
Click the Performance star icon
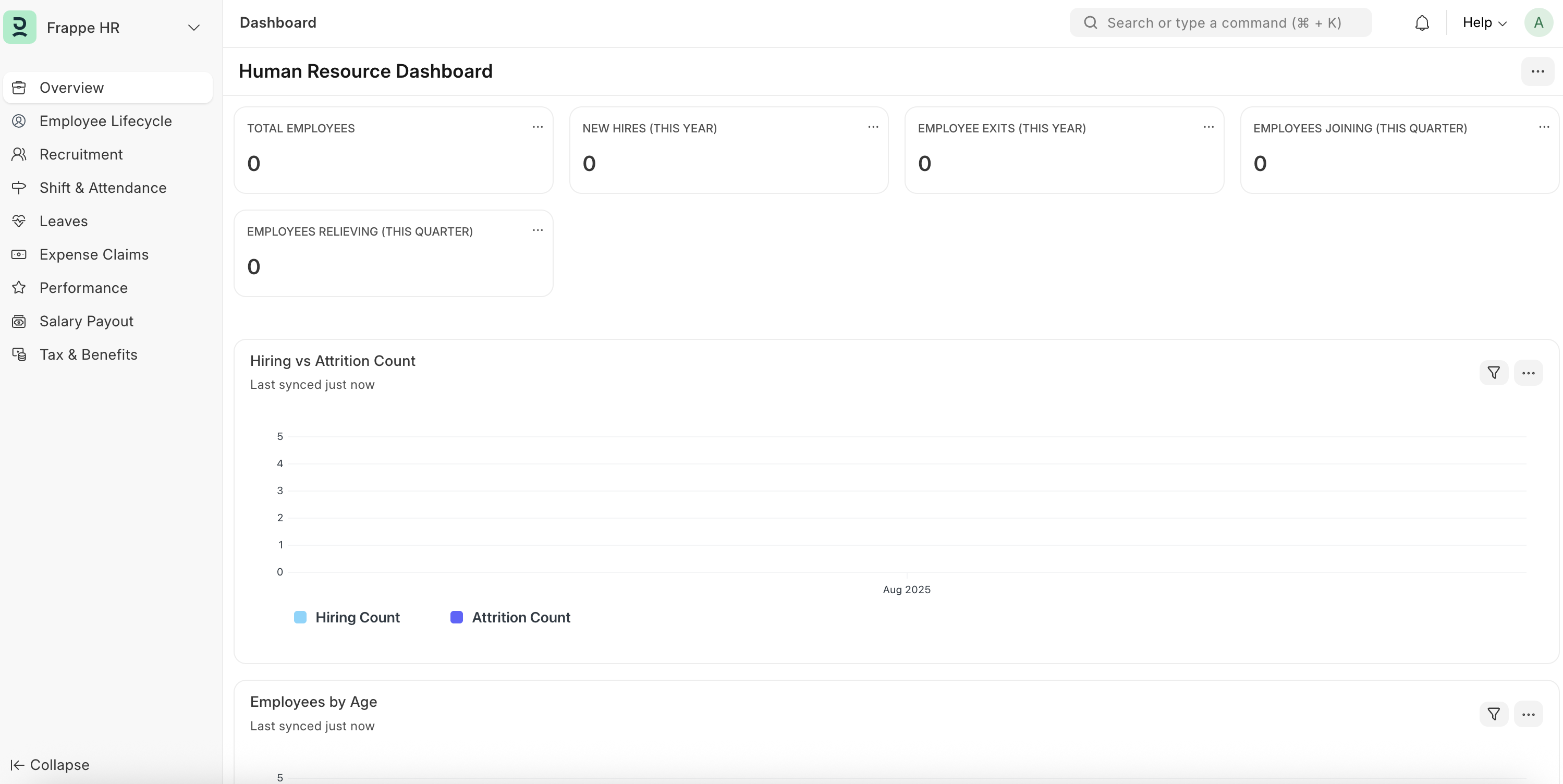coord(19,288)
